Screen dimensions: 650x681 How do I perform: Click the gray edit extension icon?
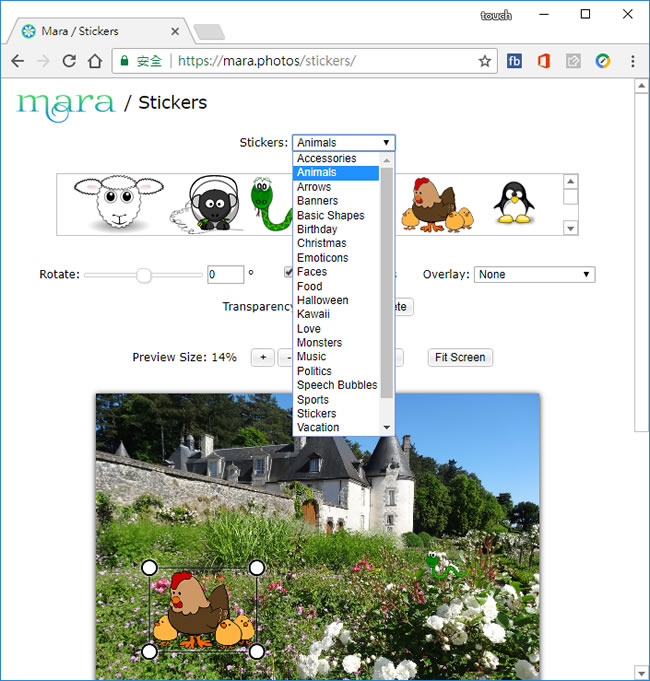573,61
